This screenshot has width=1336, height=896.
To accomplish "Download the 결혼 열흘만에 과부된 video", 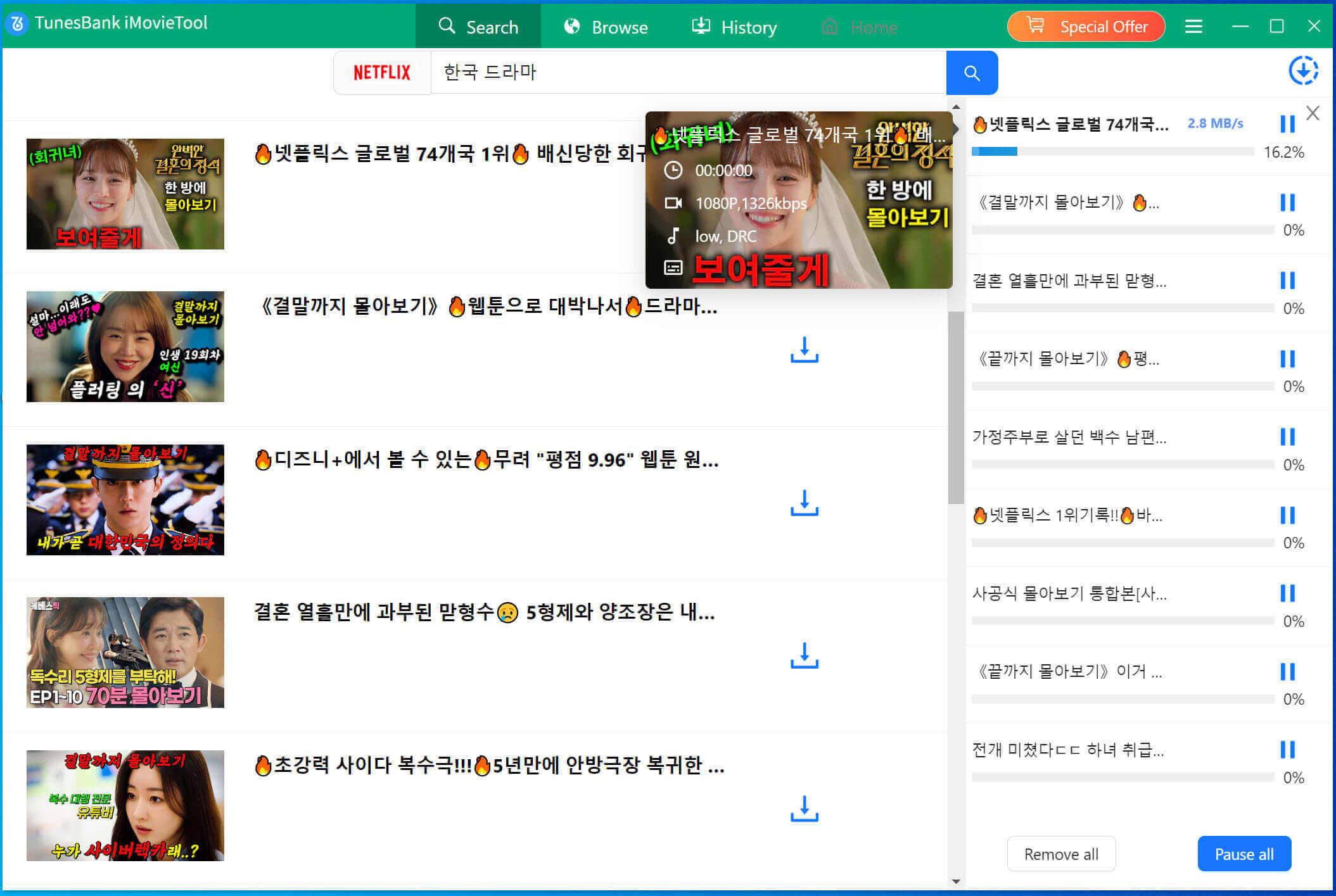I will click(804, 656).
